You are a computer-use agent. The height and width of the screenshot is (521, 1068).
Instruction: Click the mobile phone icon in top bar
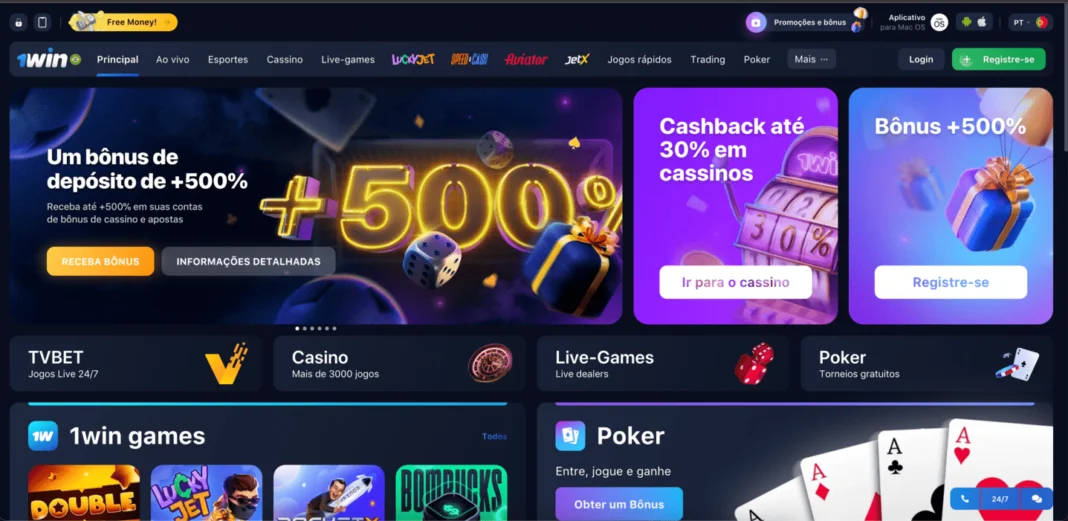pos(42,22)
